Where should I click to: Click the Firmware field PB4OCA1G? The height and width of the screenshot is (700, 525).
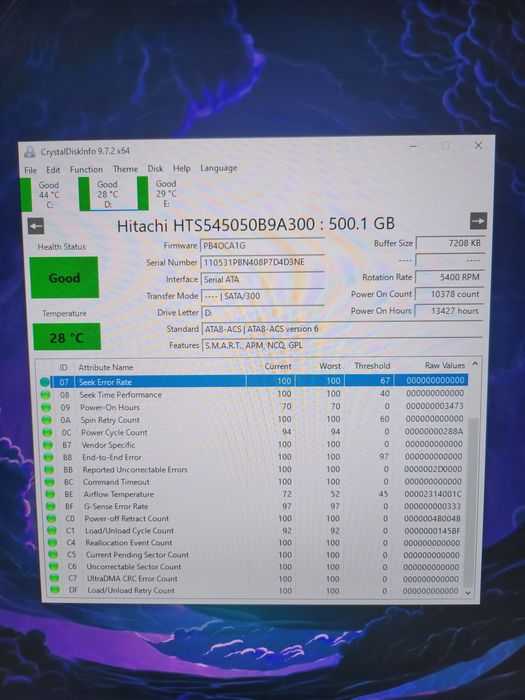click(262, 246)
